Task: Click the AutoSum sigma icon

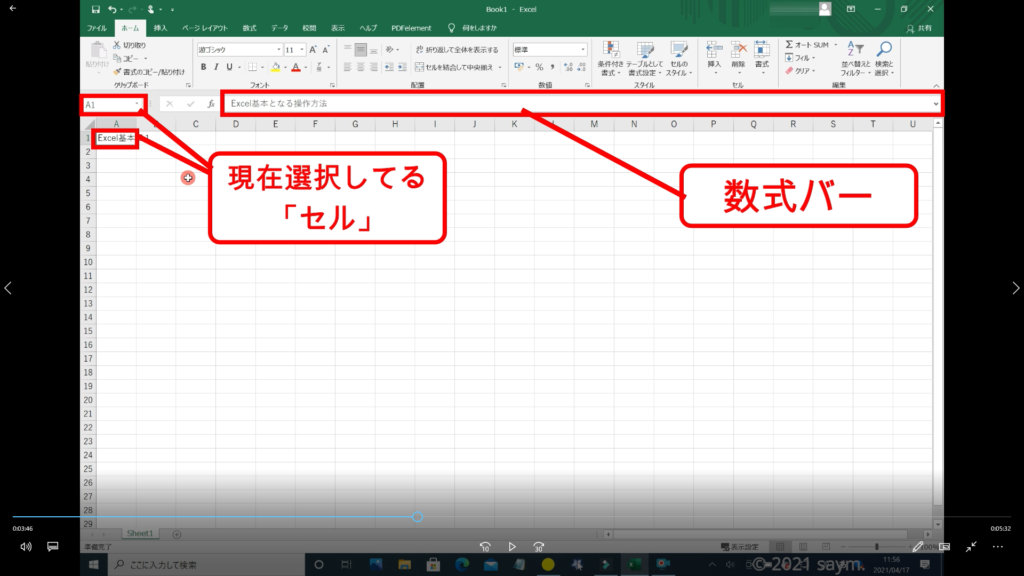Action: (x=789, y=45)
